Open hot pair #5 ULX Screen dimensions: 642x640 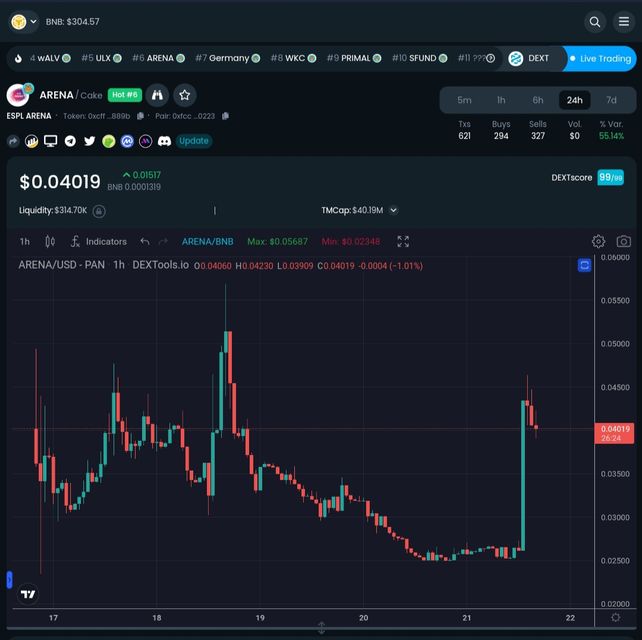101,58
